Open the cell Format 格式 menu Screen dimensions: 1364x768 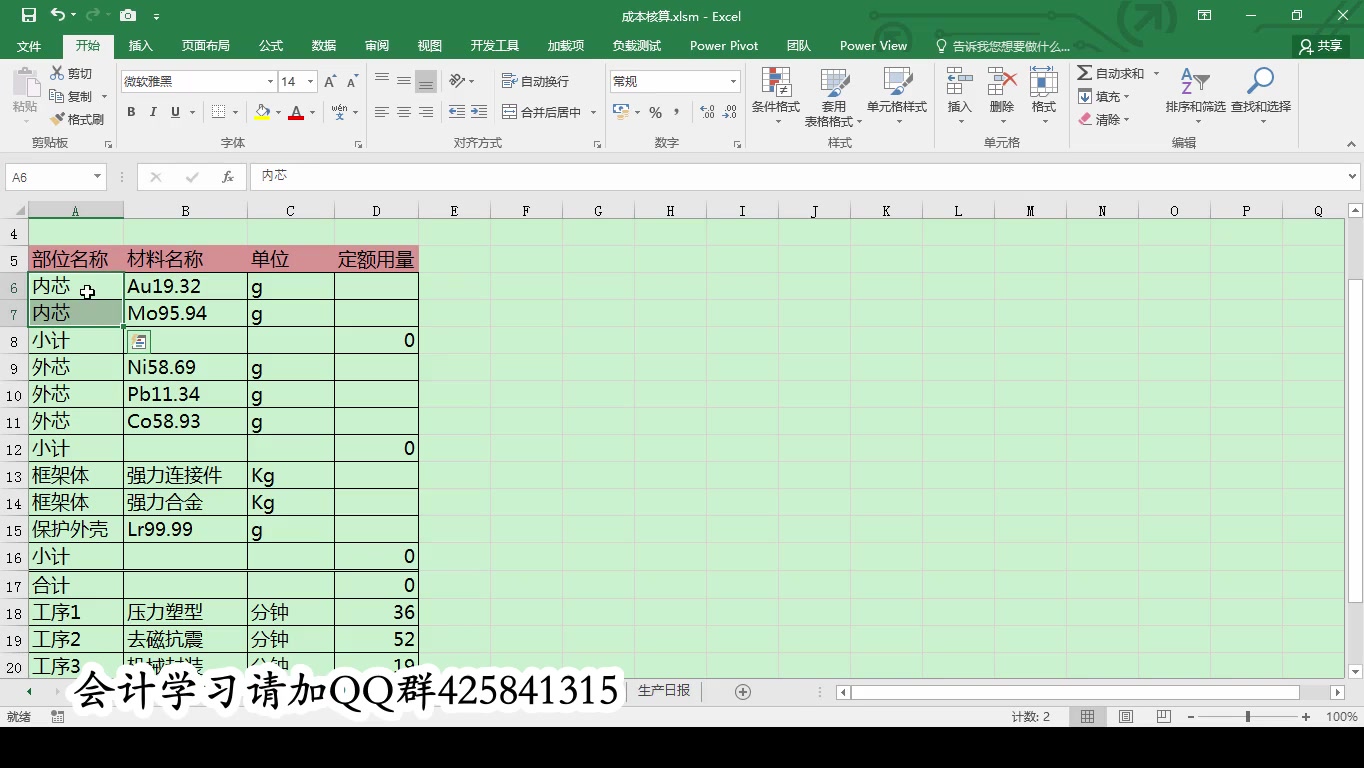click(x=1043, y=97)
